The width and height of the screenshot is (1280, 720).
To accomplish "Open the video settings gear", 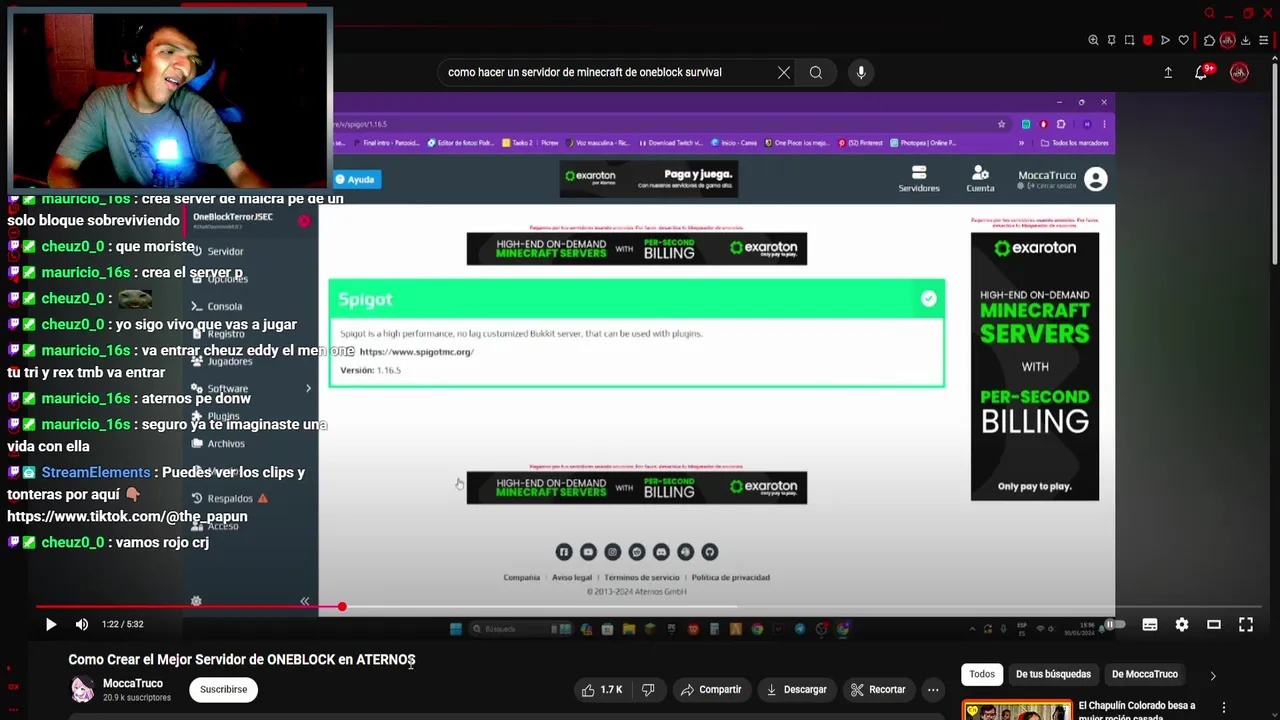I will [x=1182, y=624].
